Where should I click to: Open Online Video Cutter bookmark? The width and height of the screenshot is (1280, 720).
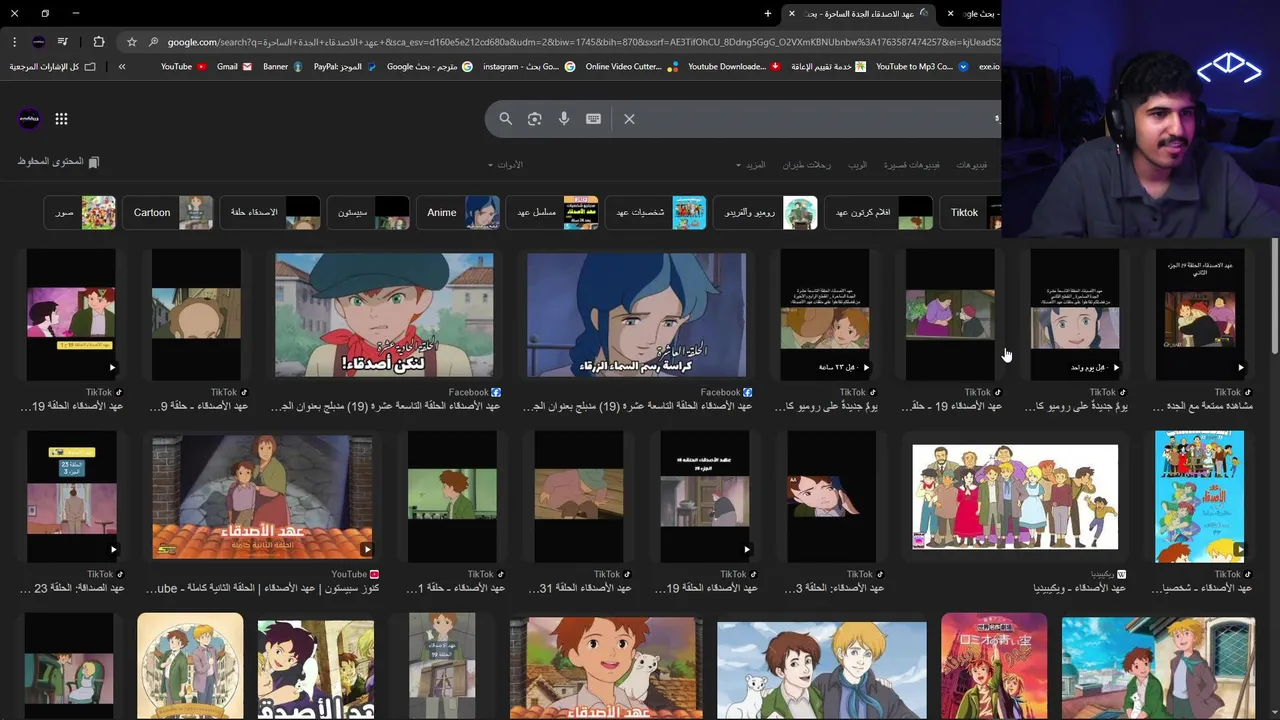(631, 67)
